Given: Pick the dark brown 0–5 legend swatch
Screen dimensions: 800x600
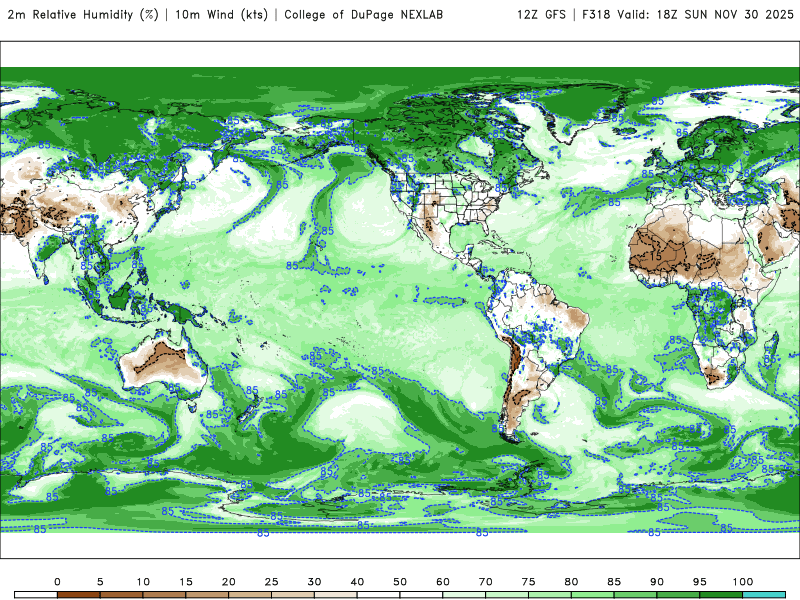Looking at the screenshot, I should click(x=79, y=595).
